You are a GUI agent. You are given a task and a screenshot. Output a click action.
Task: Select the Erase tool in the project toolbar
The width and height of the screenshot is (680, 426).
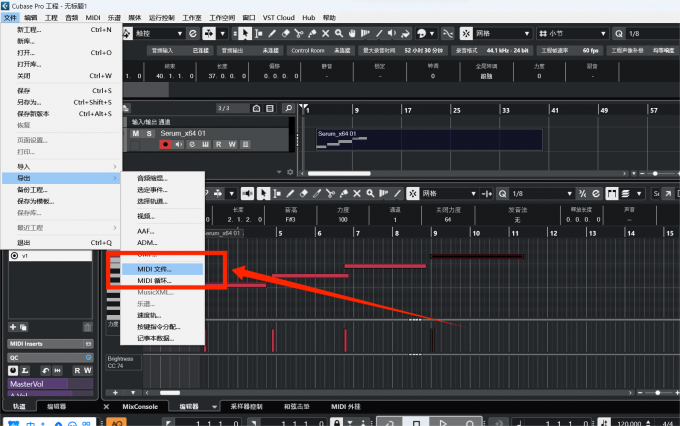(x=286, y=33)
